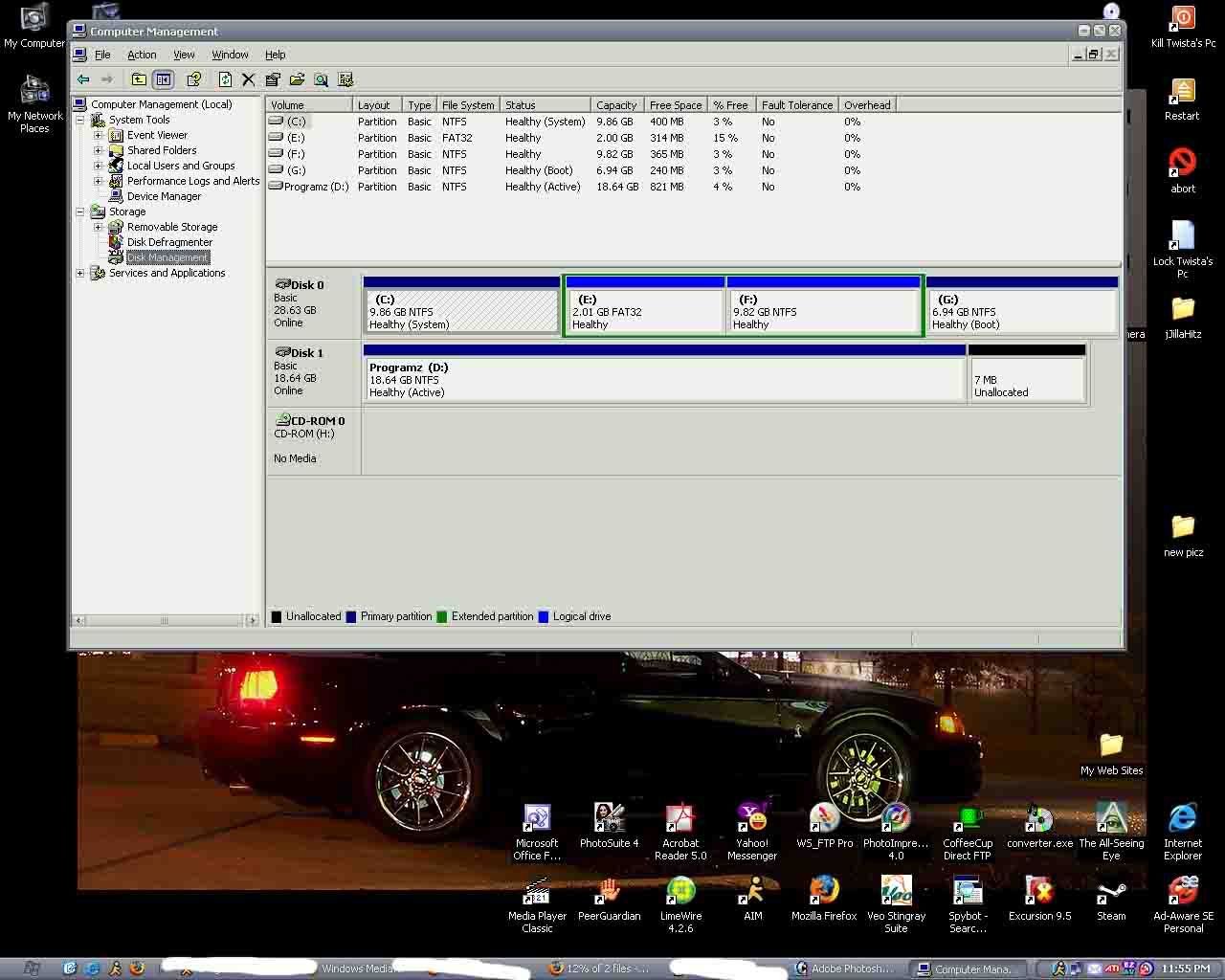Viewport: 1225px width, 980px height.
Task: Select Device Manager in the tree
Action: click(x=164, y=196)
